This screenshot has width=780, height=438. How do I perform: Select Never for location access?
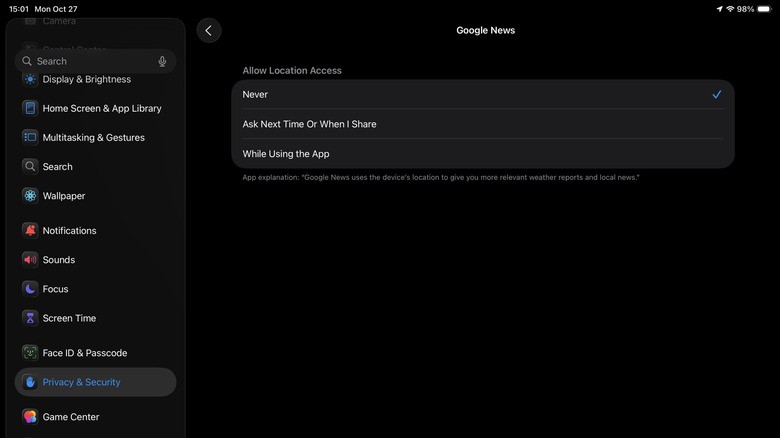click(483, 94)
